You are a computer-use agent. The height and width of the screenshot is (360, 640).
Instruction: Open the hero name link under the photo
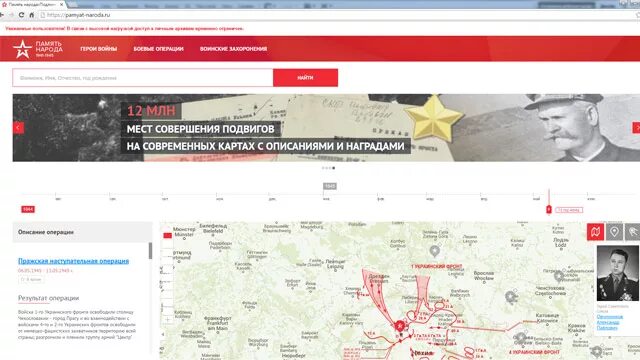click(610, 322)
